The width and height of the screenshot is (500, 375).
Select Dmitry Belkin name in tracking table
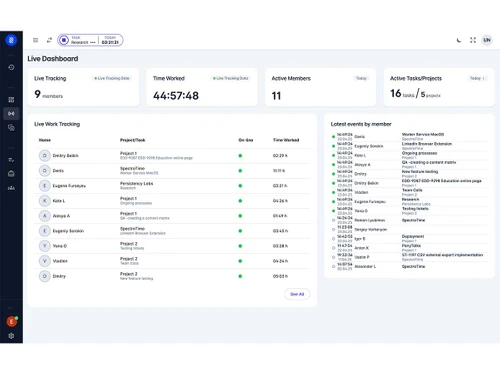coord(66,156)
